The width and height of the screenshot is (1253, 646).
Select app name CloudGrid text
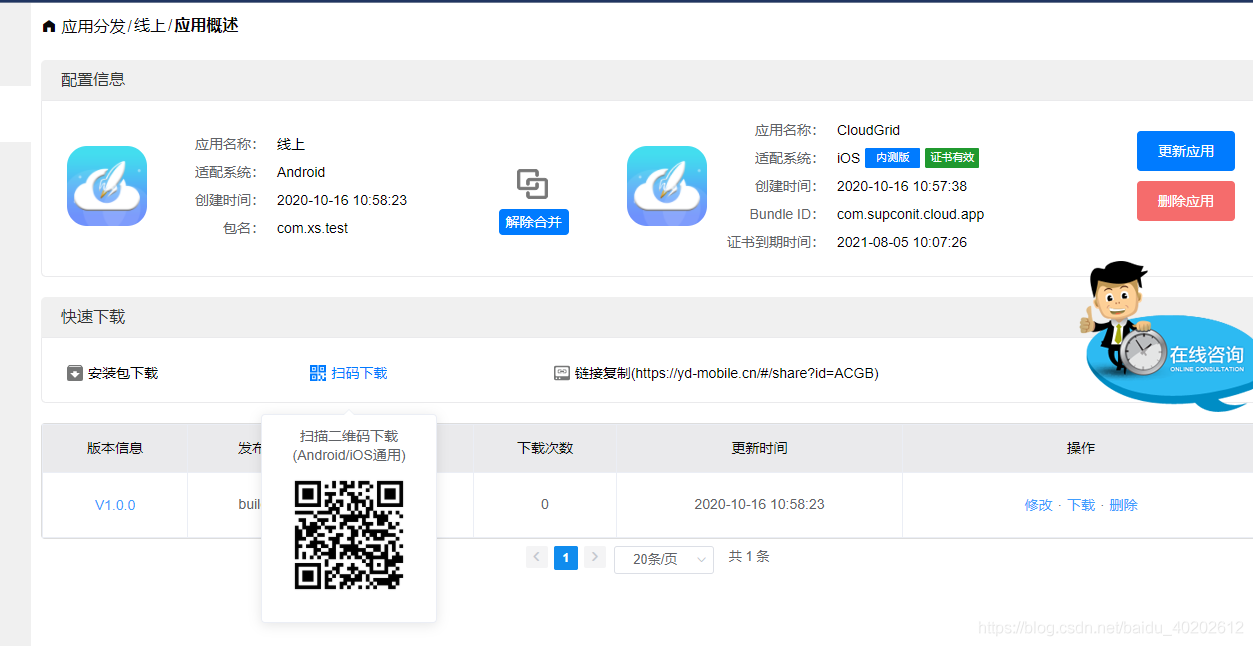point(868,130)
